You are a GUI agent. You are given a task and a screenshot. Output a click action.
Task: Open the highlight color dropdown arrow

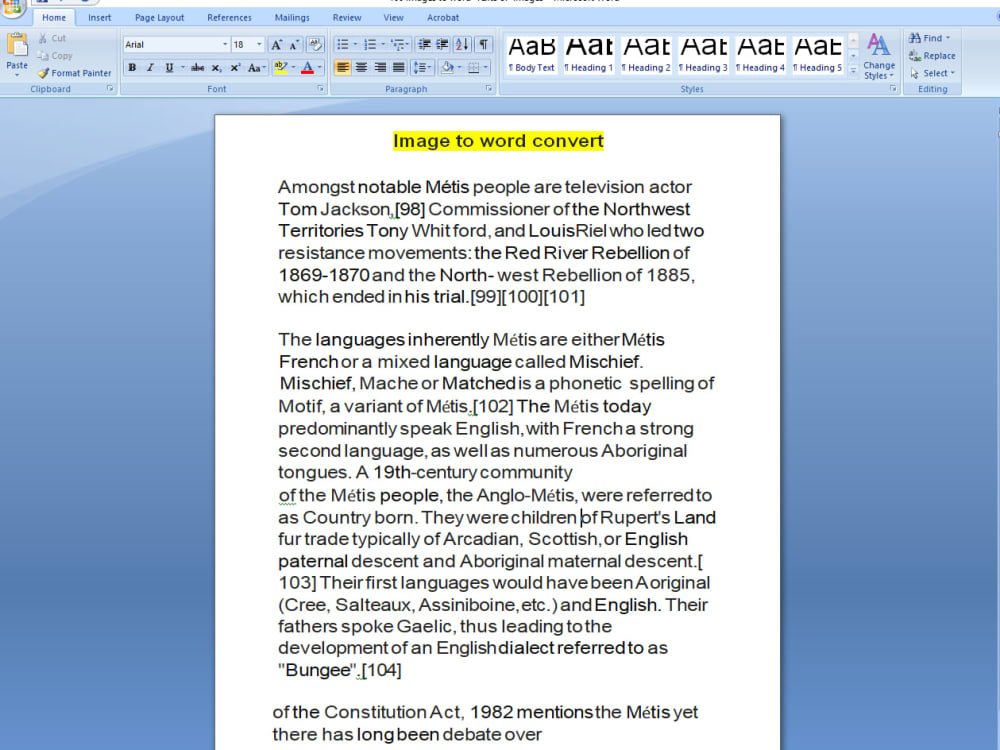click(293, 67)
